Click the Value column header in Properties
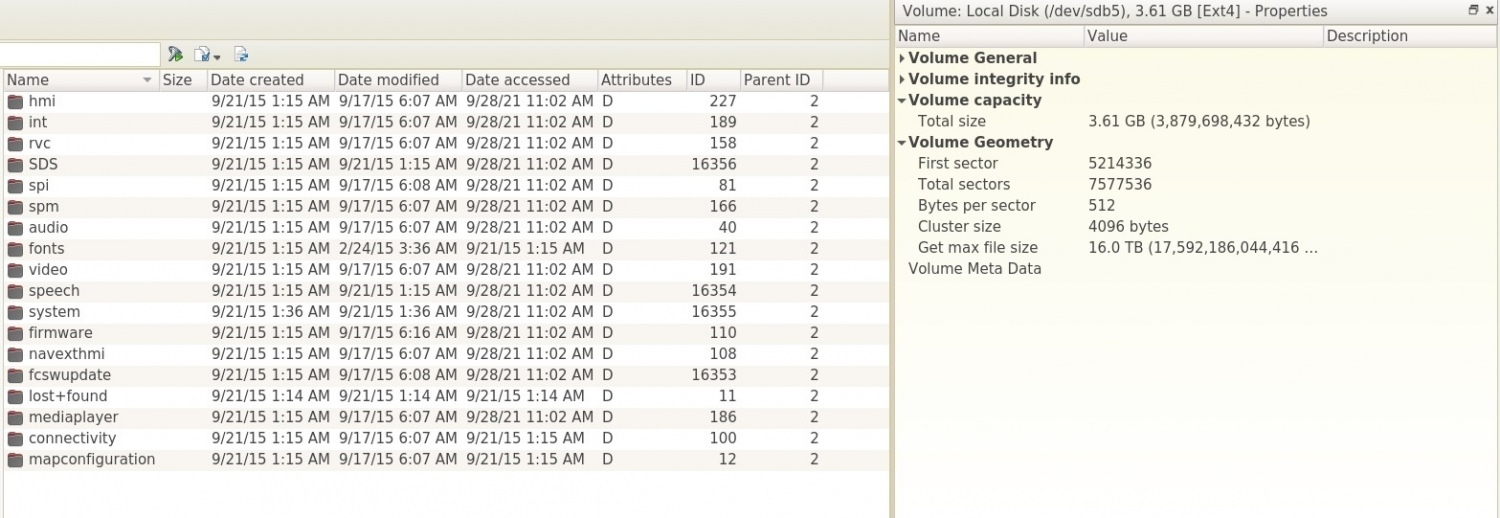Screen dimensions: 1500x518 1203,36
